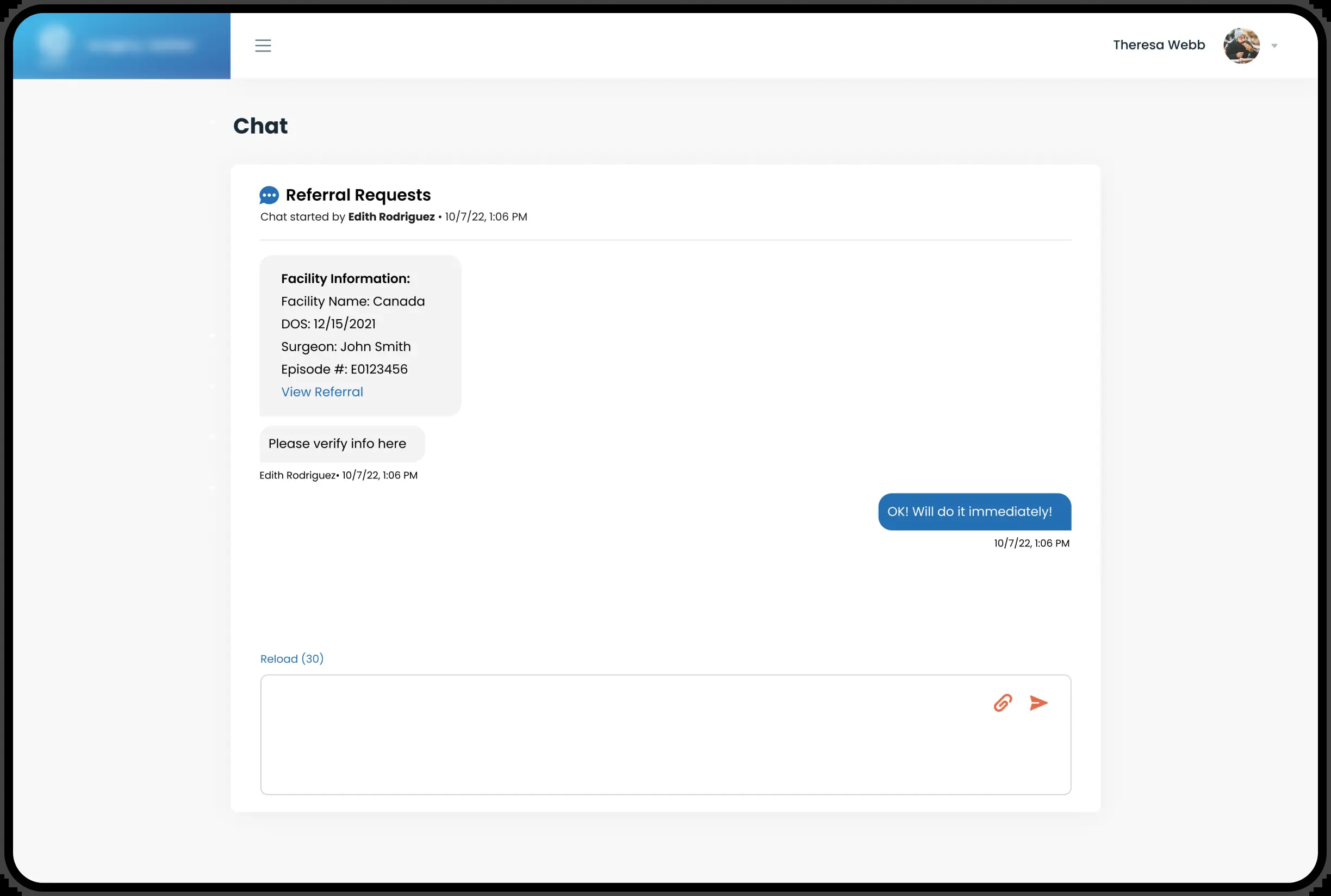Open the View Referral link
This screenshot has height=896, width=1331.
[322, 392]
